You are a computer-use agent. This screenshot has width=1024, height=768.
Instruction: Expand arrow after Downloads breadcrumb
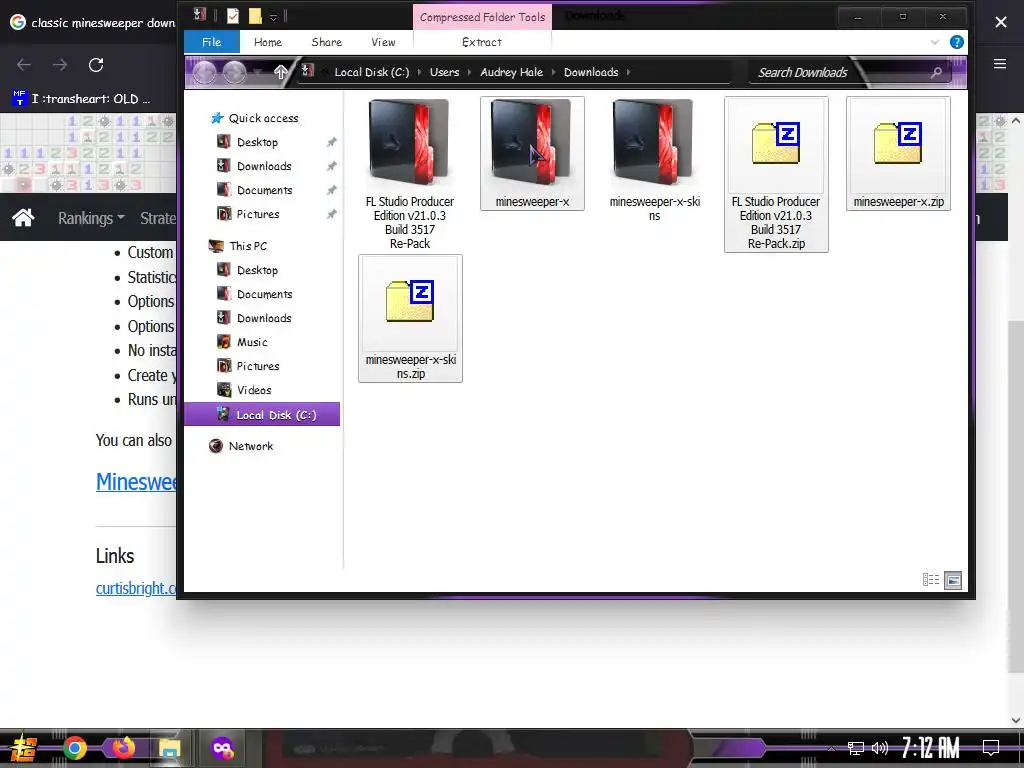pos(628,72)
